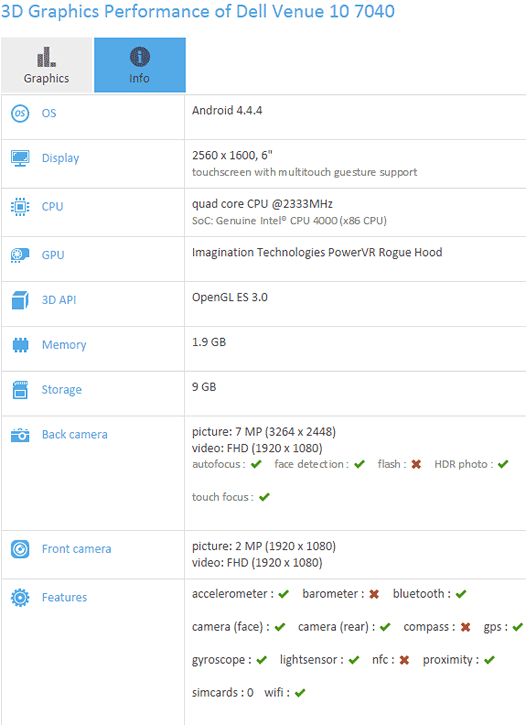Click the lightsensor green checkmark
This screenshot has width=526, height=725.
coord(354,660)
